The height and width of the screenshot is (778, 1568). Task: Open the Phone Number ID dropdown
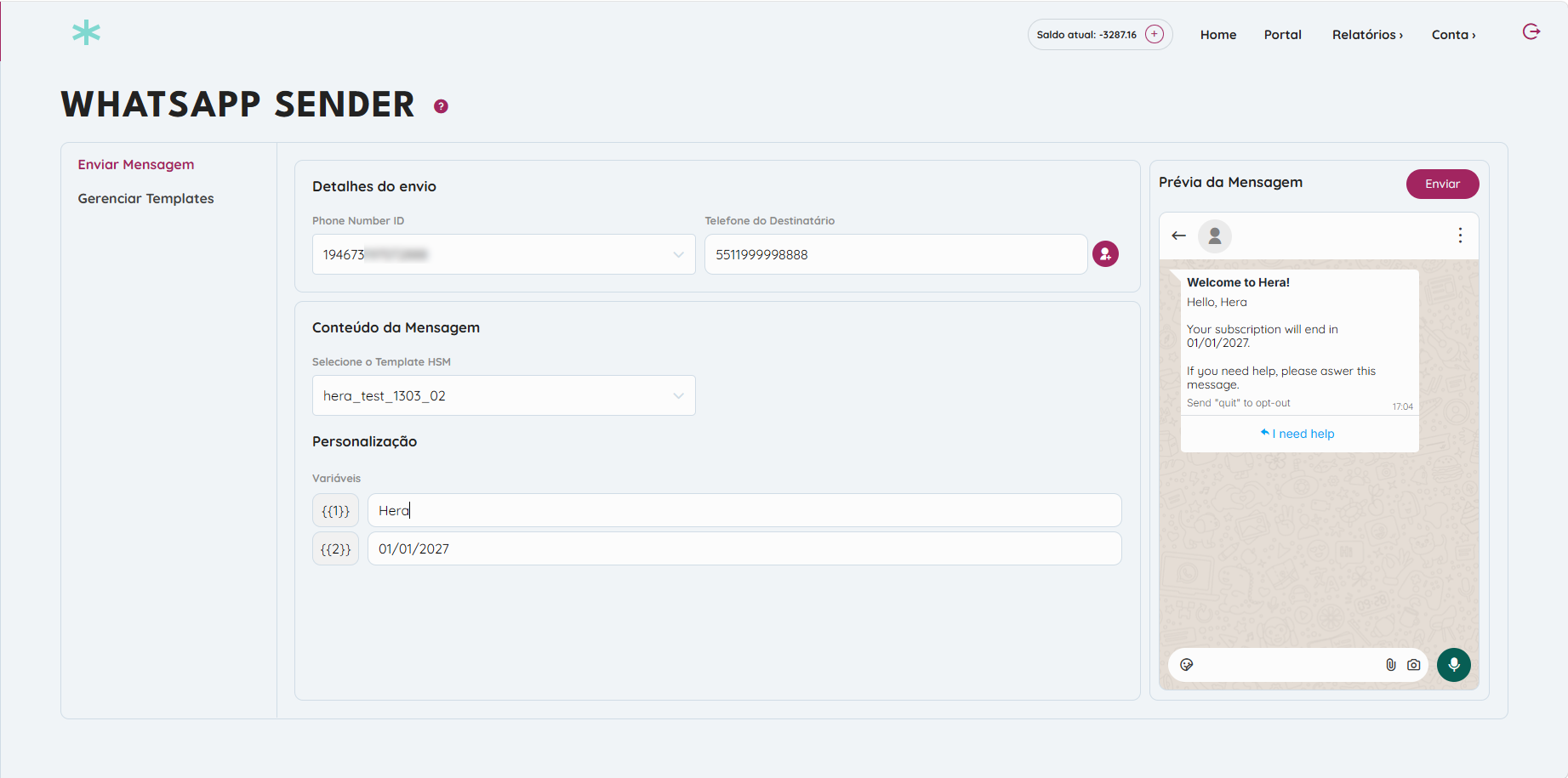pyautogui.click(x=504, y=254)
